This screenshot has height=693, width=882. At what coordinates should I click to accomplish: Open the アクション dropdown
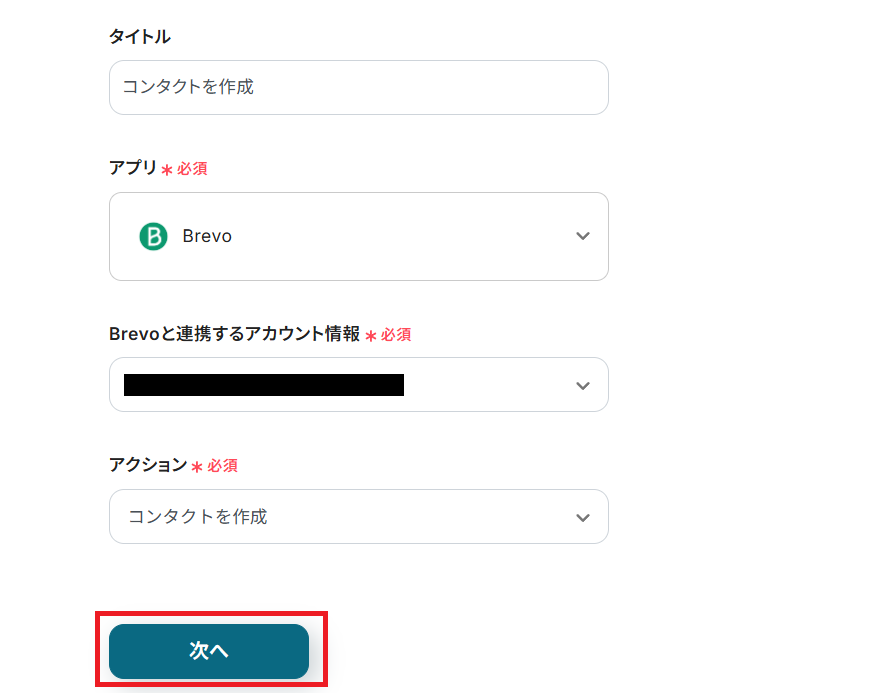pyautogui.click(x=358, y=517)
